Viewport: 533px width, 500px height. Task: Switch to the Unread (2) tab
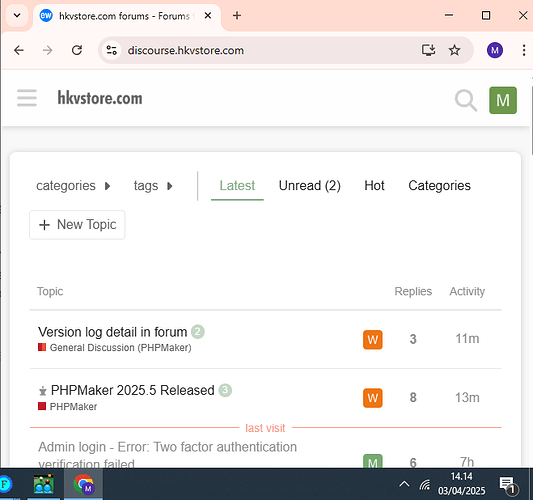[x=309, y=186]
